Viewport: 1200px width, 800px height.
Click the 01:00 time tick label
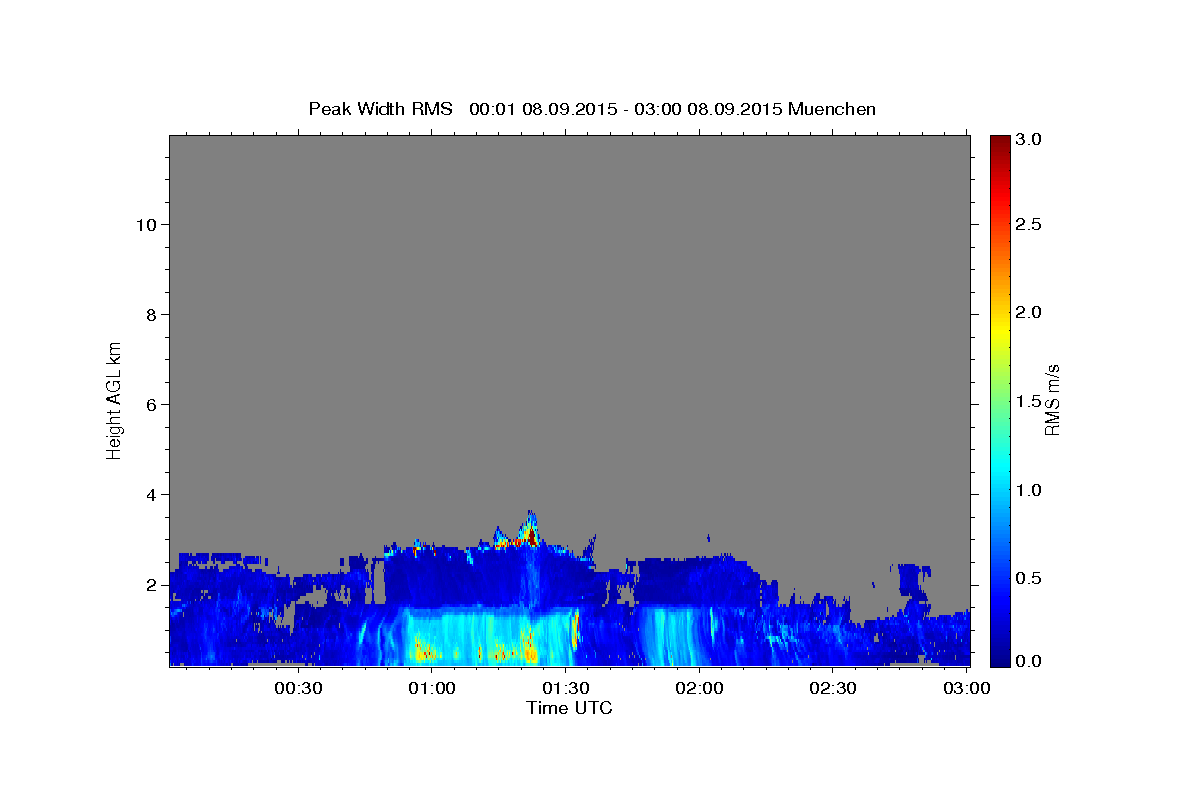pyautogui.click(x=432, y=688)
